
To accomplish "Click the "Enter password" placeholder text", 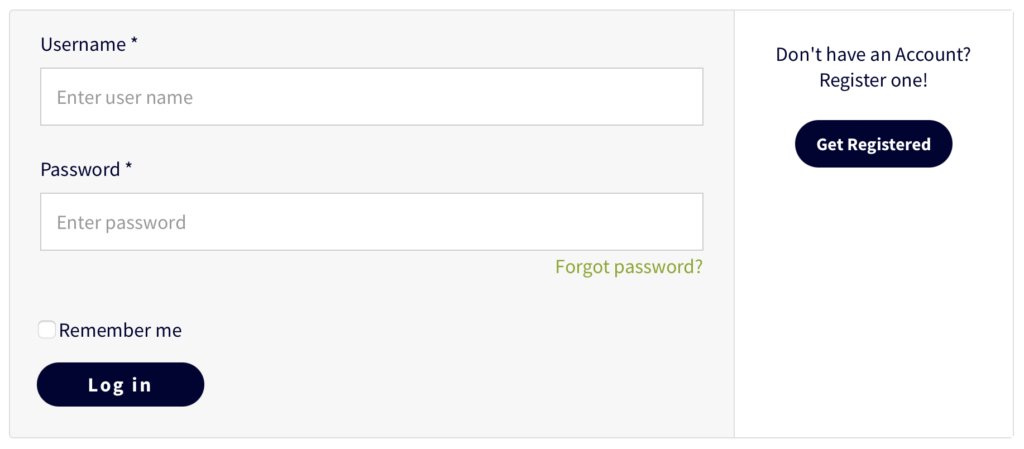I will click(x=121, y=223).
